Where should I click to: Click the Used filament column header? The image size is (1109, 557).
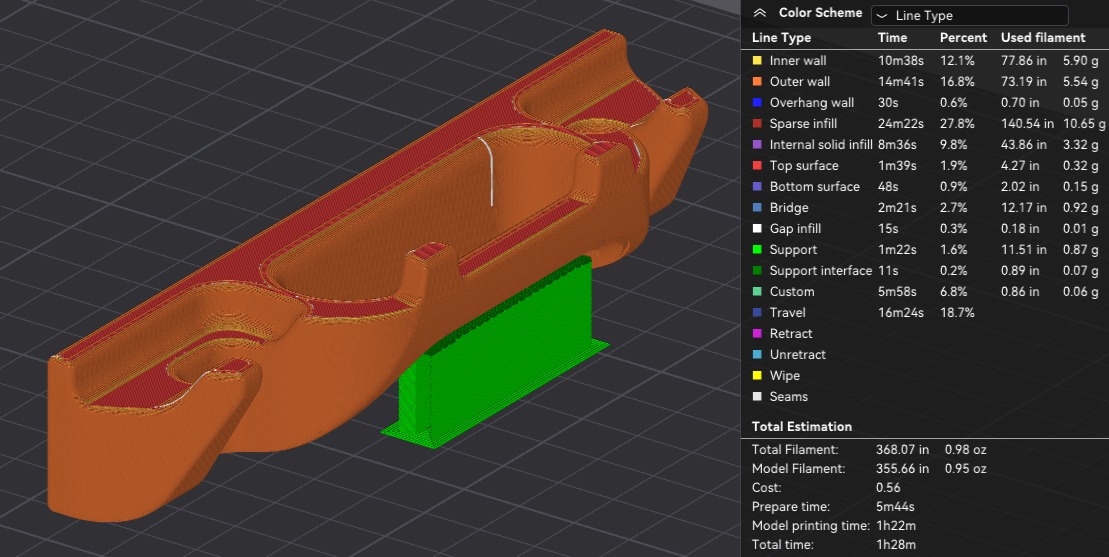pos(1043,37)
